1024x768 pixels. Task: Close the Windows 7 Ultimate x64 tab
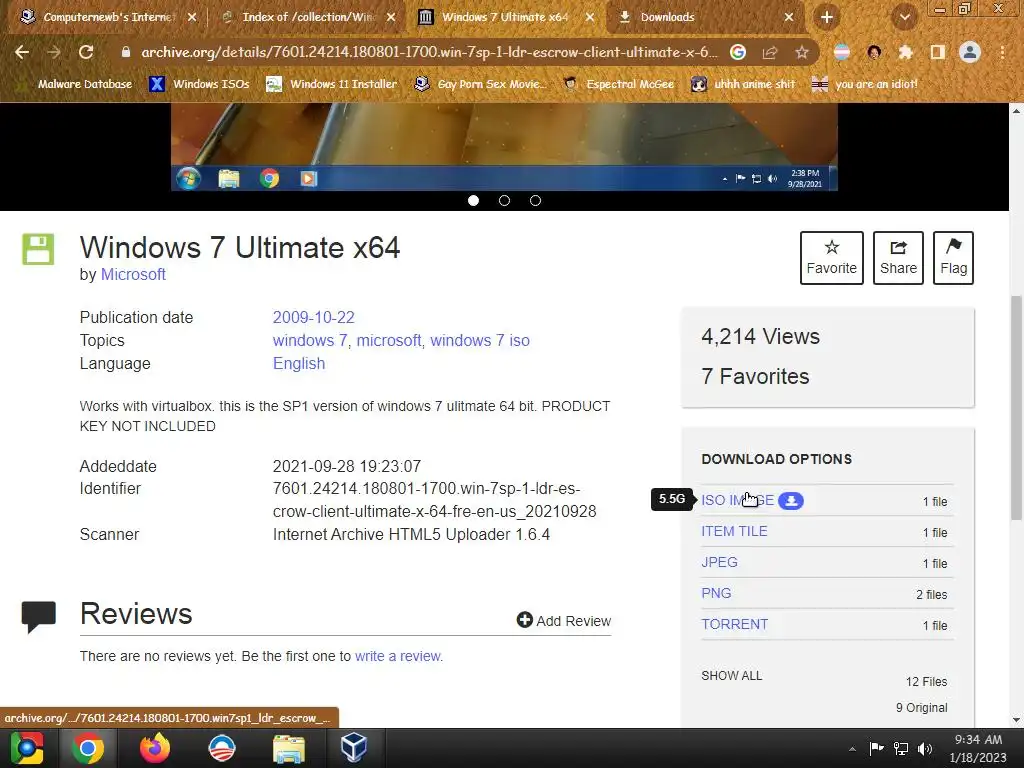point(590,18)
